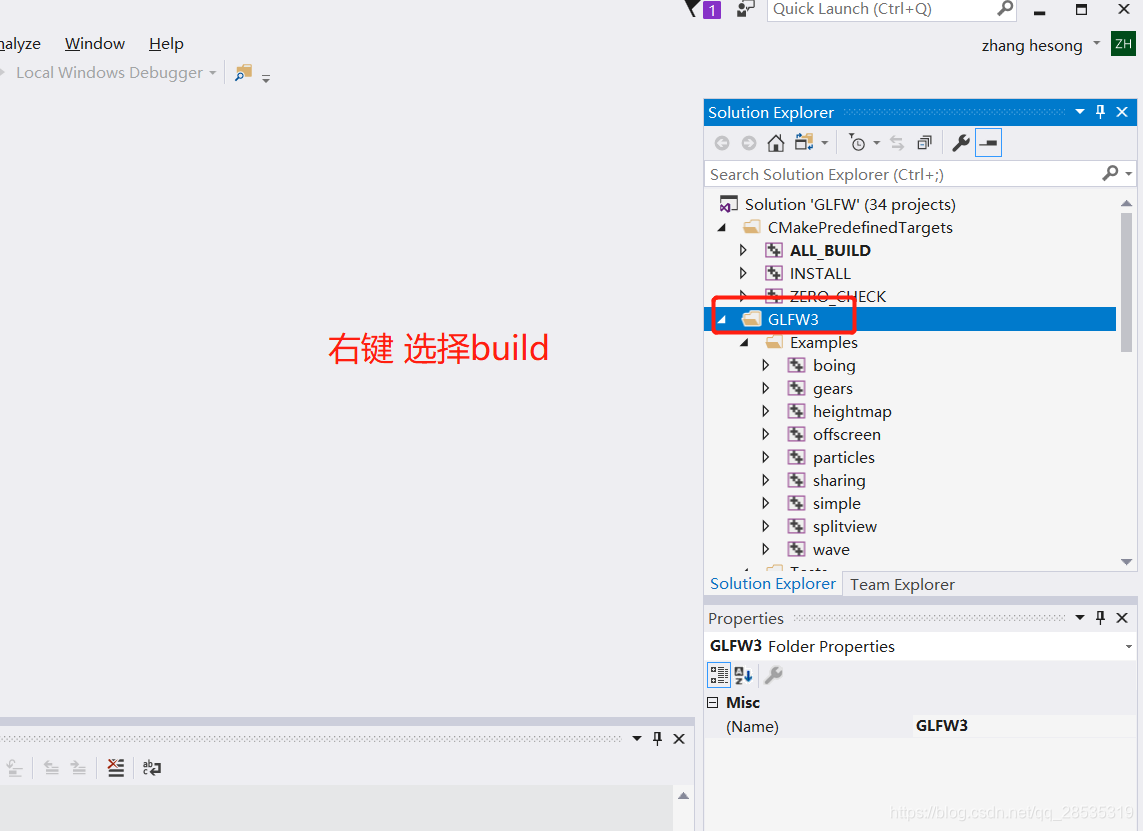Click the Property Pages wrench in Properties

point(773,675)
